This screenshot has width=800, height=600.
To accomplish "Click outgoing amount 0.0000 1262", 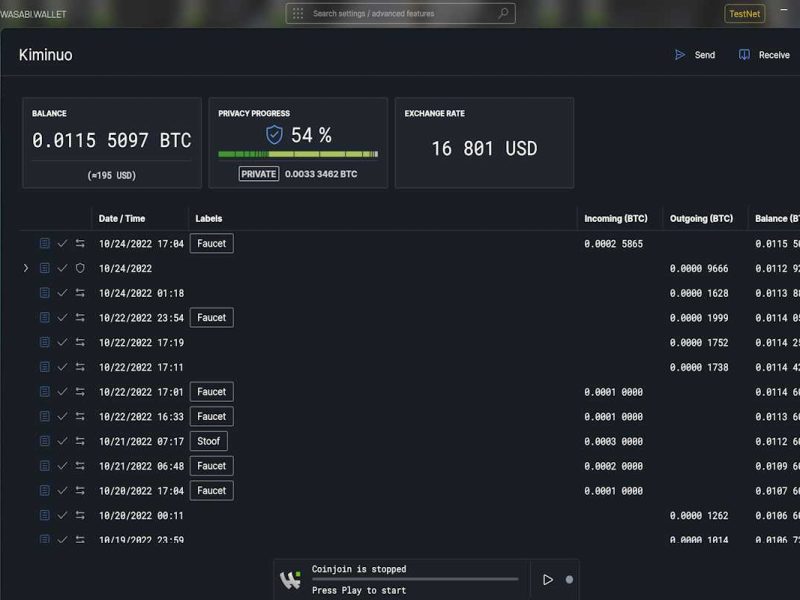I will [699, 516].
